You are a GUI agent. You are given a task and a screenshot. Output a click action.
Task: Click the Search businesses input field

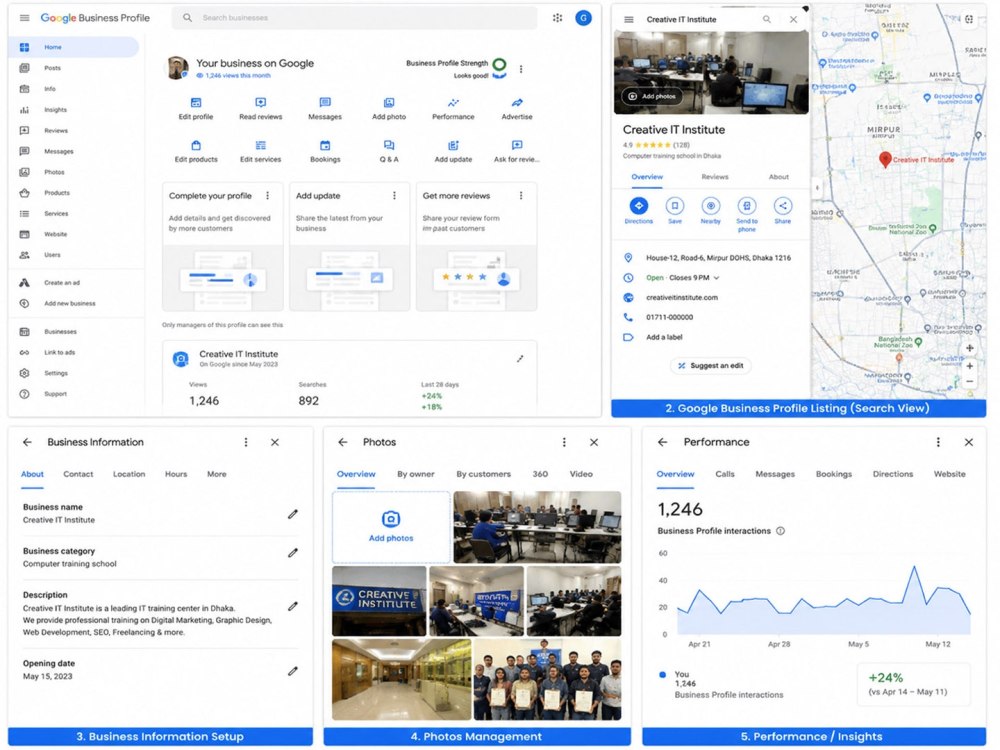[x=355, y=18]
